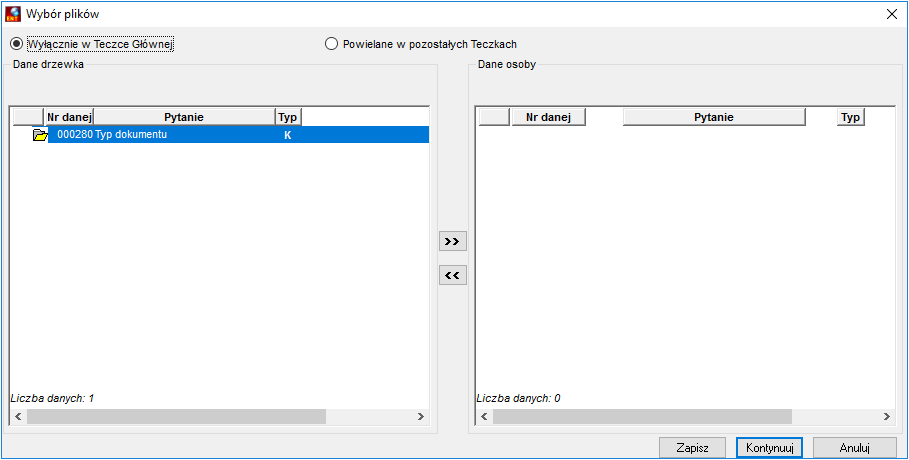
Task: Select the 000280 Typ dokumentu row
Action: [x=238, y=135]
